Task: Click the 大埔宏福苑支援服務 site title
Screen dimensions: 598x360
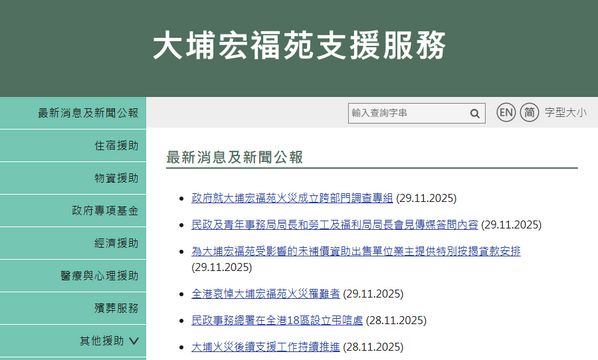Action: [x=299, y=45]
